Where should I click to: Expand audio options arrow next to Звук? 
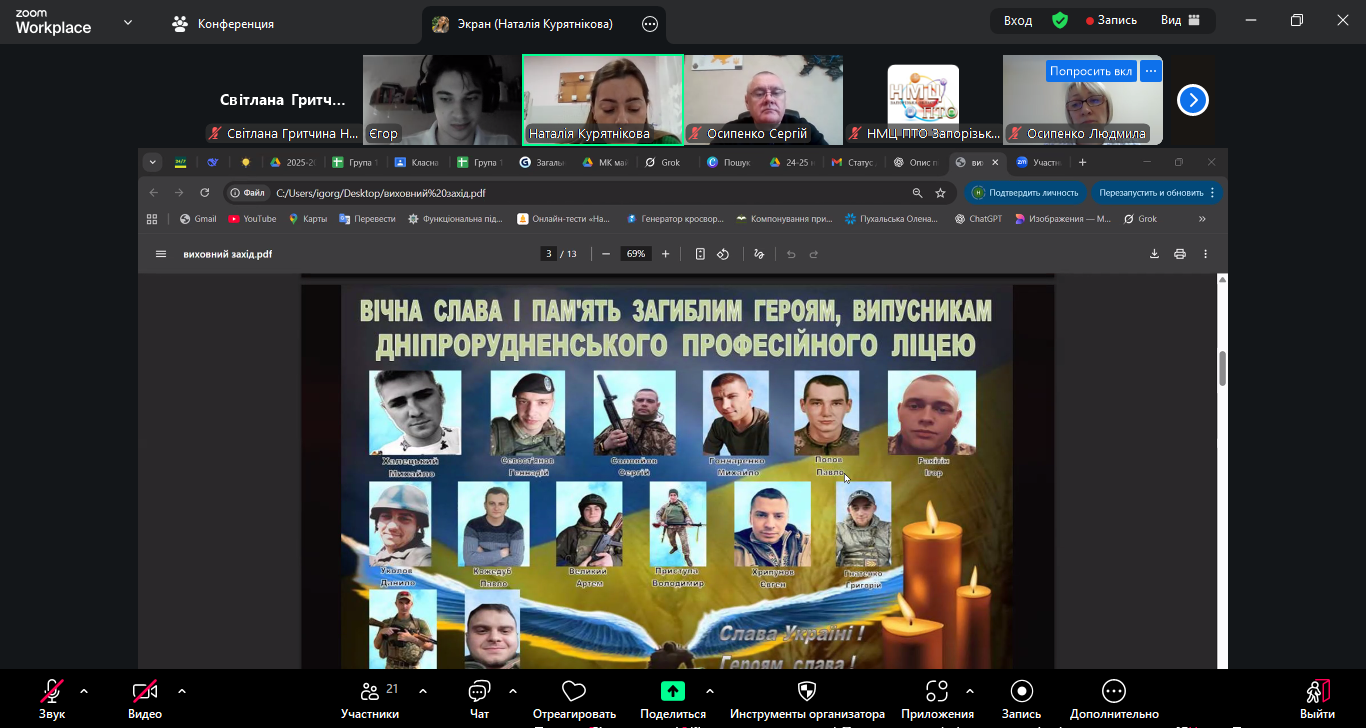pyautogui.click(x=84, y=690)
